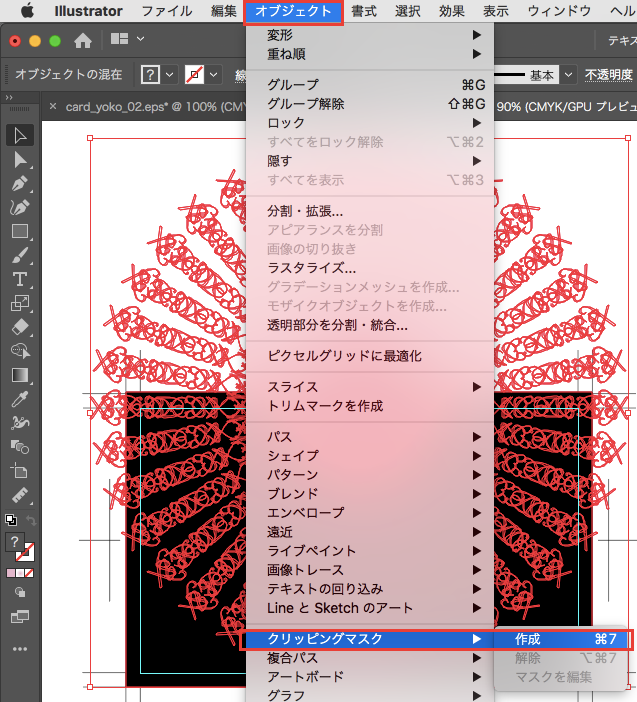Open the fill color dropdown in control bar
637x702 pixels.
pos(169,75)
